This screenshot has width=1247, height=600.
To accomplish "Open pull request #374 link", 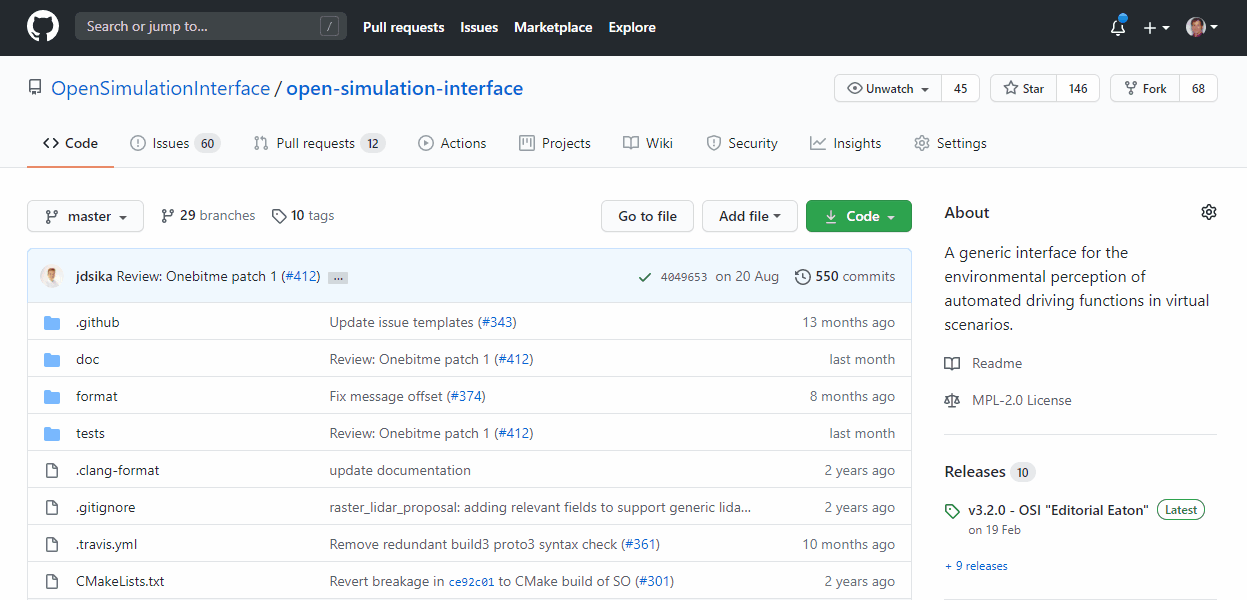I will (466, 397).
